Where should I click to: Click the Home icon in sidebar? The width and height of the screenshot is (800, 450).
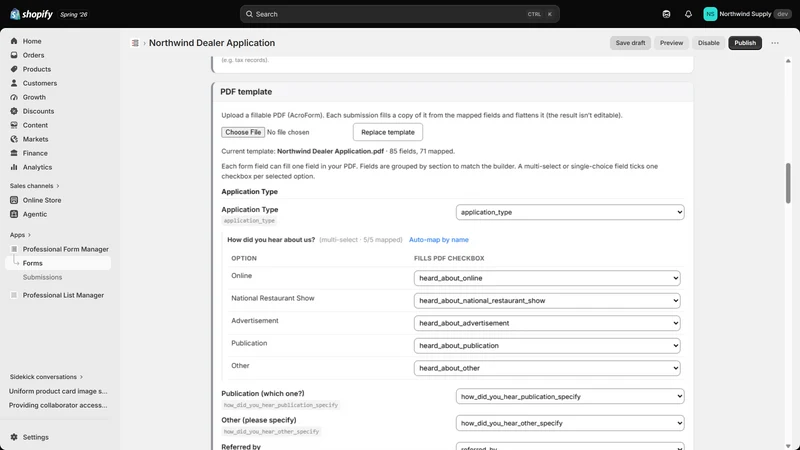pos(14,41)
